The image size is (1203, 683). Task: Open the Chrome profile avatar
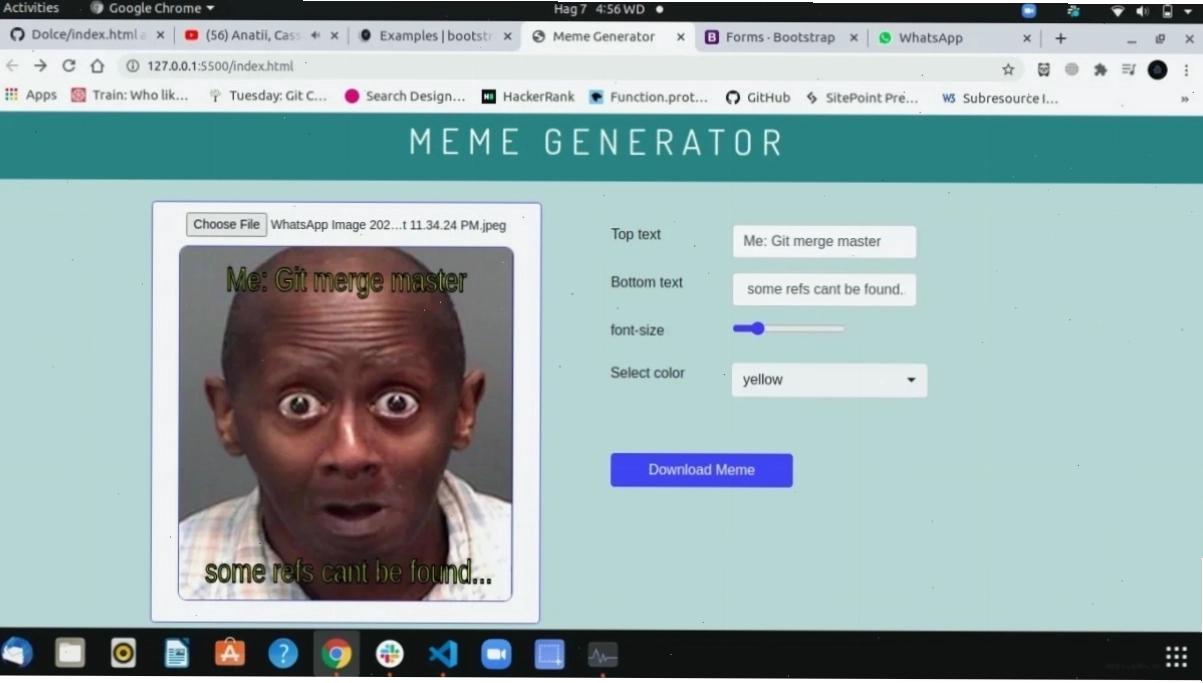tap(1158, 70)
